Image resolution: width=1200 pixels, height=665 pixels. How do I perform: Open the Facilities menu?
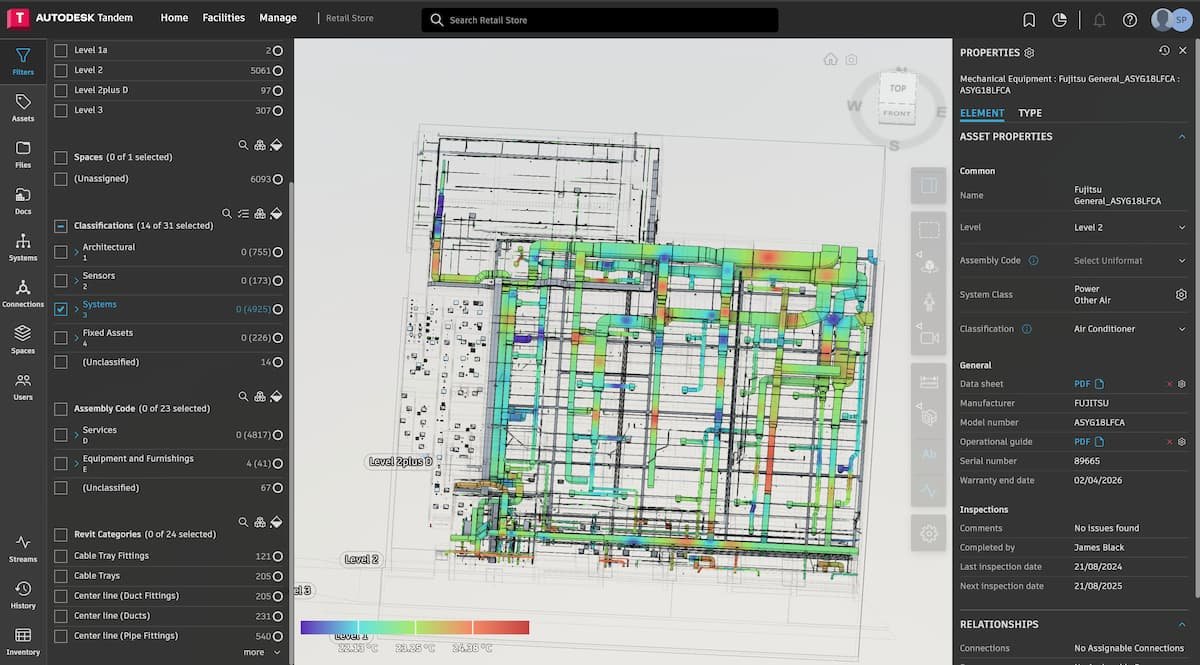point(223,18)
